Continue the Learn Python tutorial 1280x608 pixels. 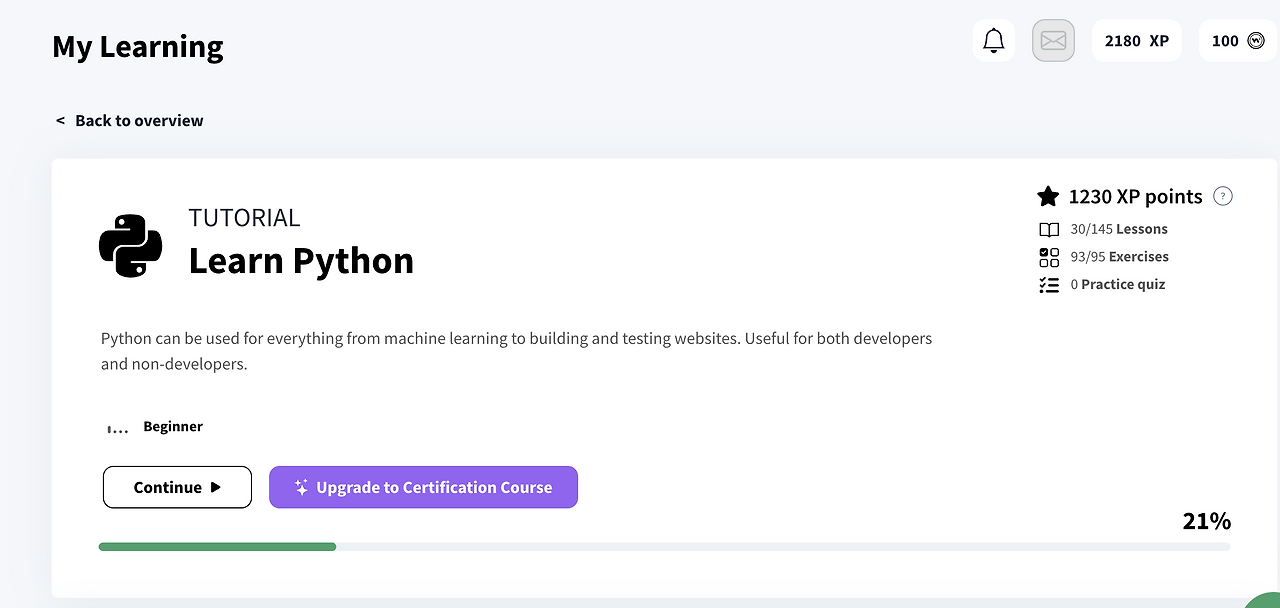[x=177, y=487]
